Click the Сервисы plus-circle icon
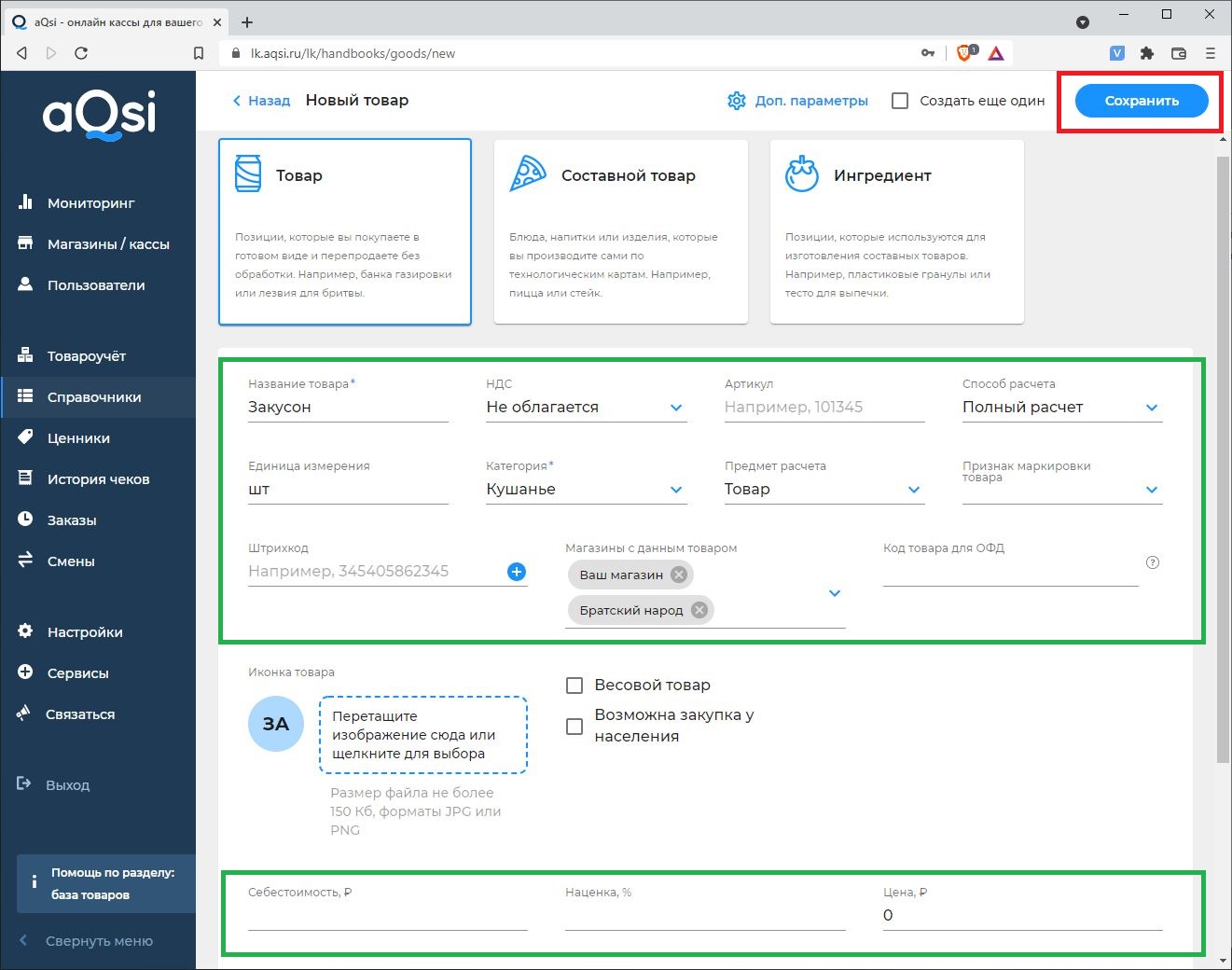 (x=25, y=672)
